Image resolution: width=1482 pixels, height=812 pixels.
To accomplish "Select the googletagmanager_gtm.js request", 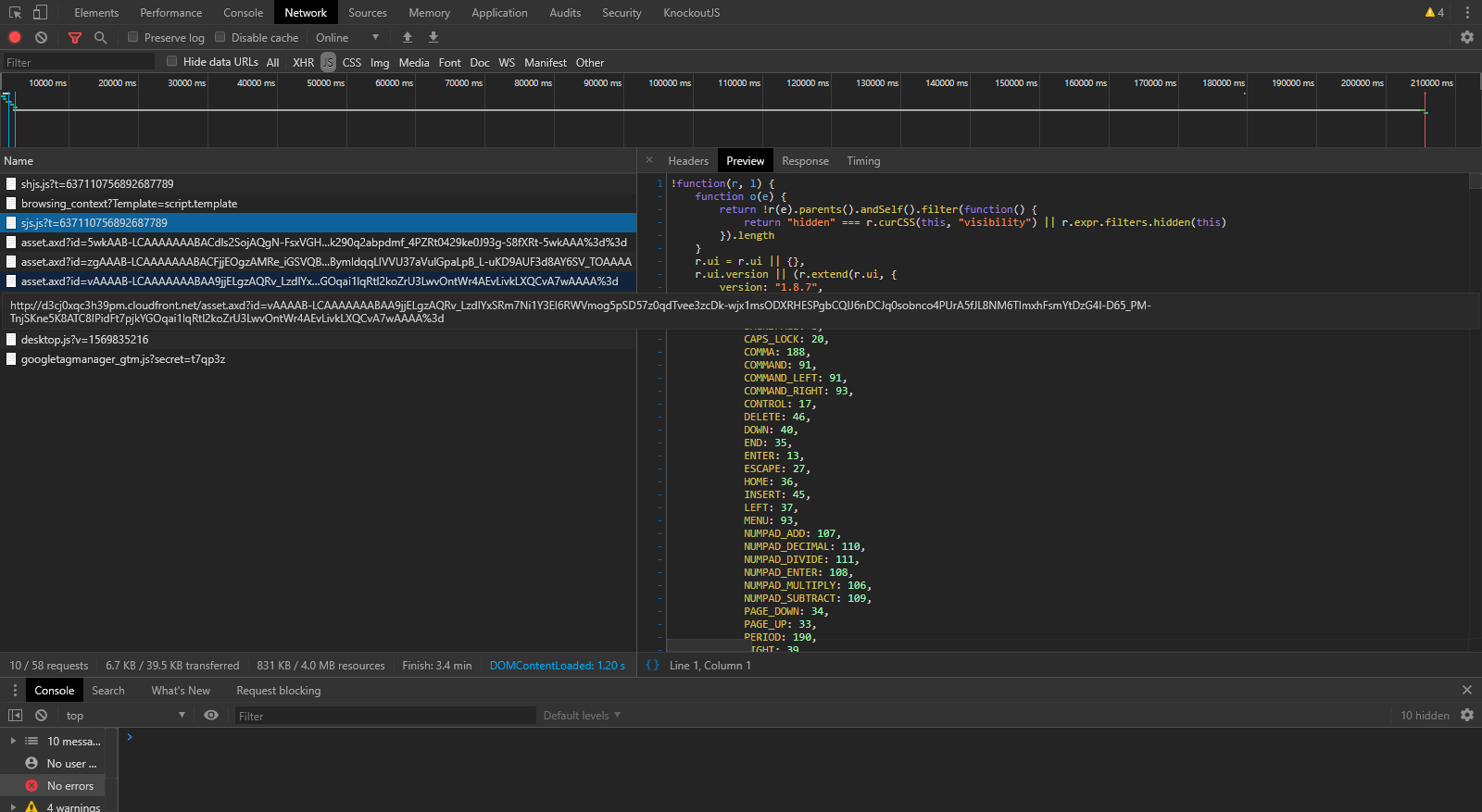I will (x=318, y=359).
